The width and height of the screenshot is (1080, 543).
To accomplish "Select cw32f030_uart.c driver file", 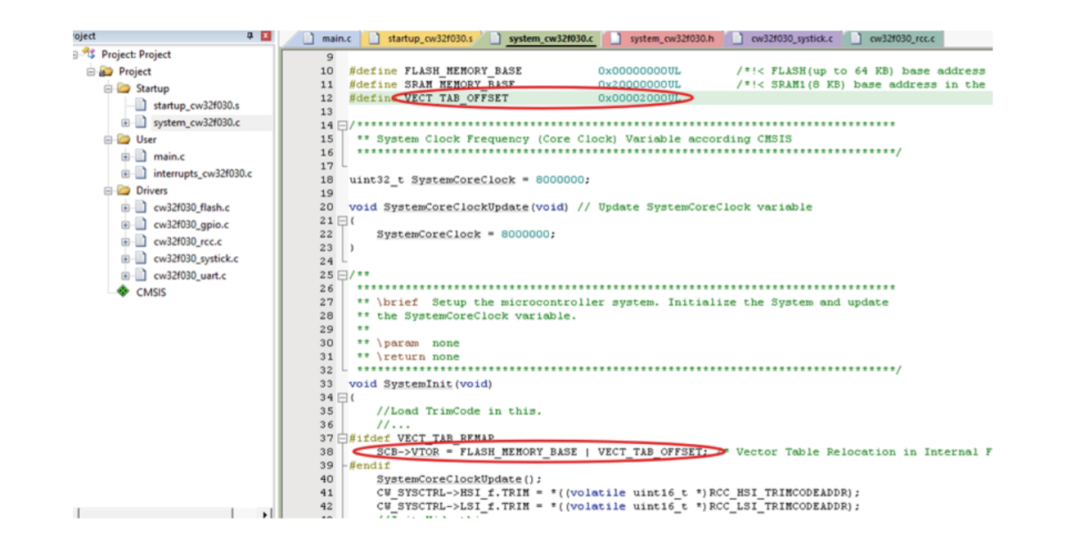I will pos(189,276).
